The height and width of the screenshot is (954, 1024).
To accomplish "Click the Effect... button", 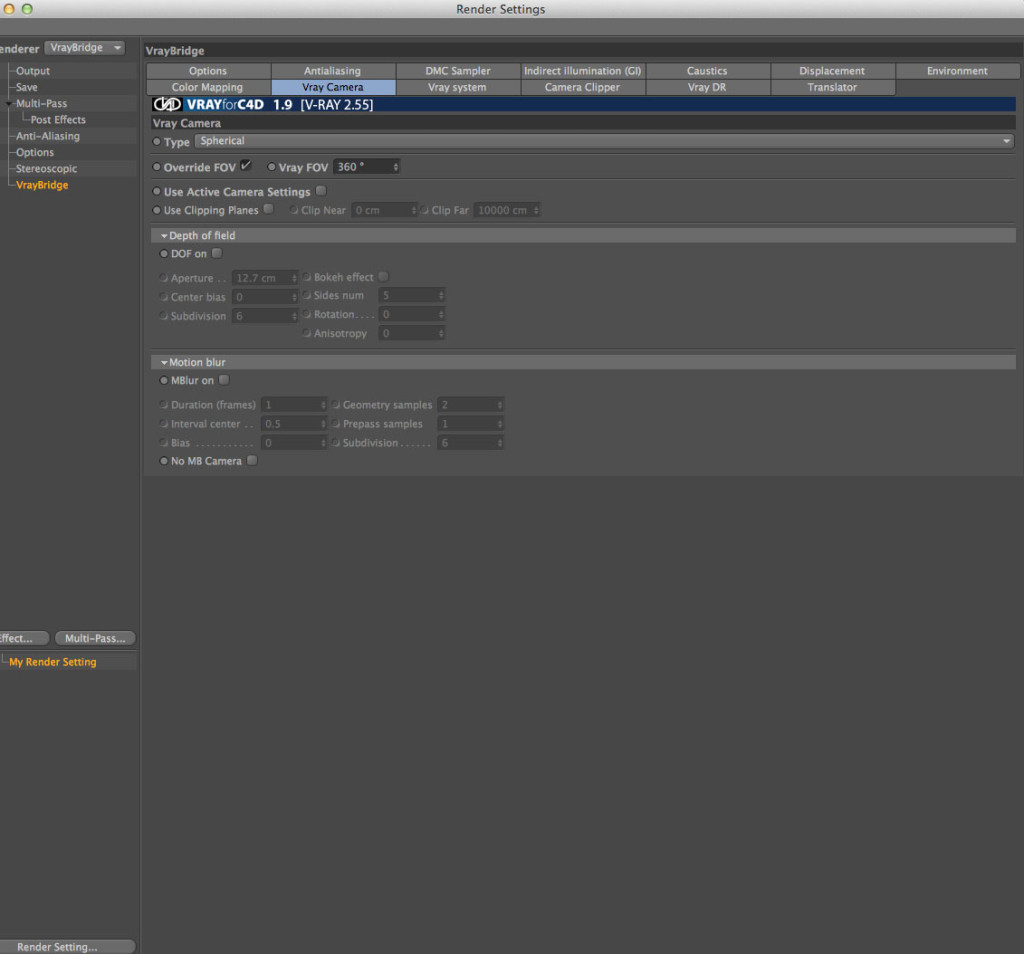I will [x=24, y=638].
